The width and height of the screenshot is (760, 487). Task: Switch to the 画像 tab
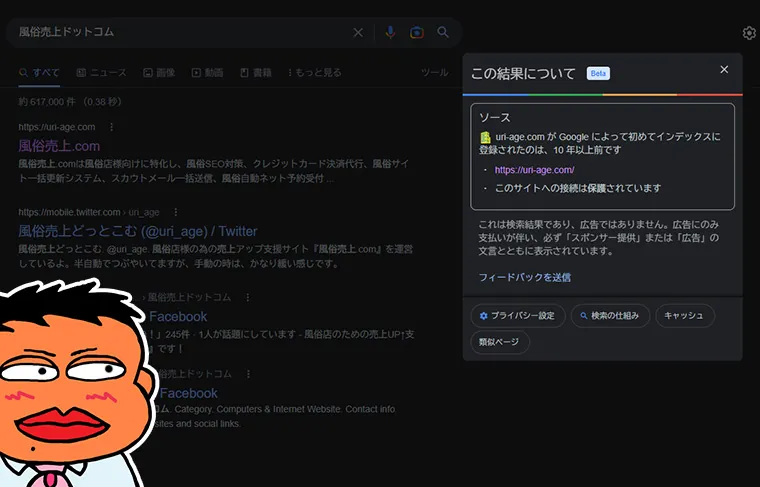click(x=159, y=73)
